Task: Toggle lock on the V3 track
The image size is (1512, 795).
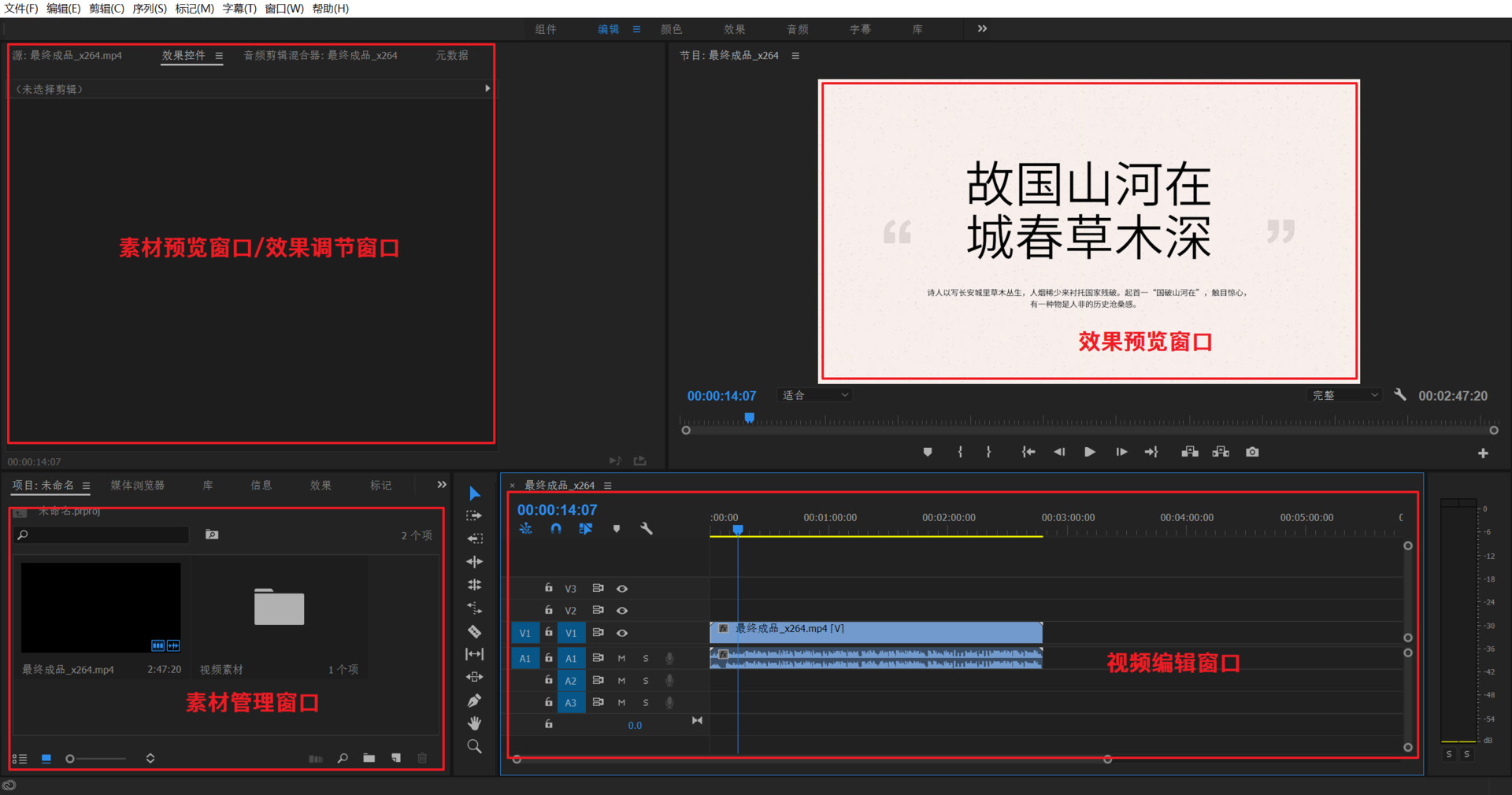Action: coord(549,588)
